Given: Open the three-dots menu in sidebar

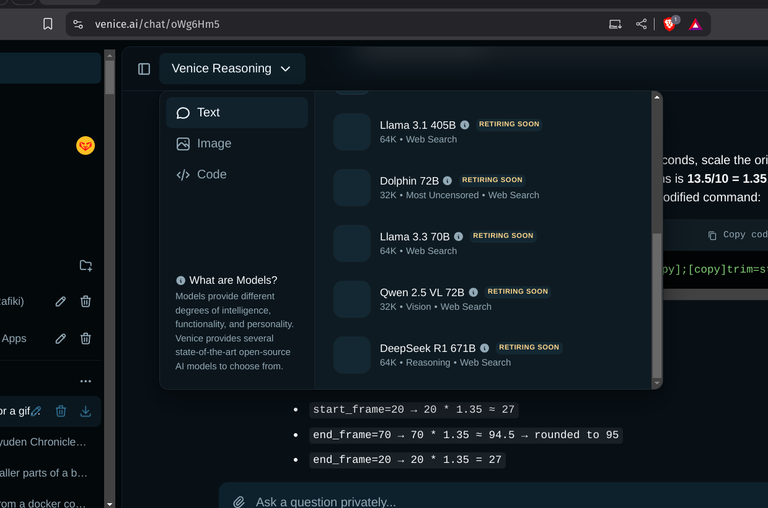Looking at the screenshot, I should point(86,381).
